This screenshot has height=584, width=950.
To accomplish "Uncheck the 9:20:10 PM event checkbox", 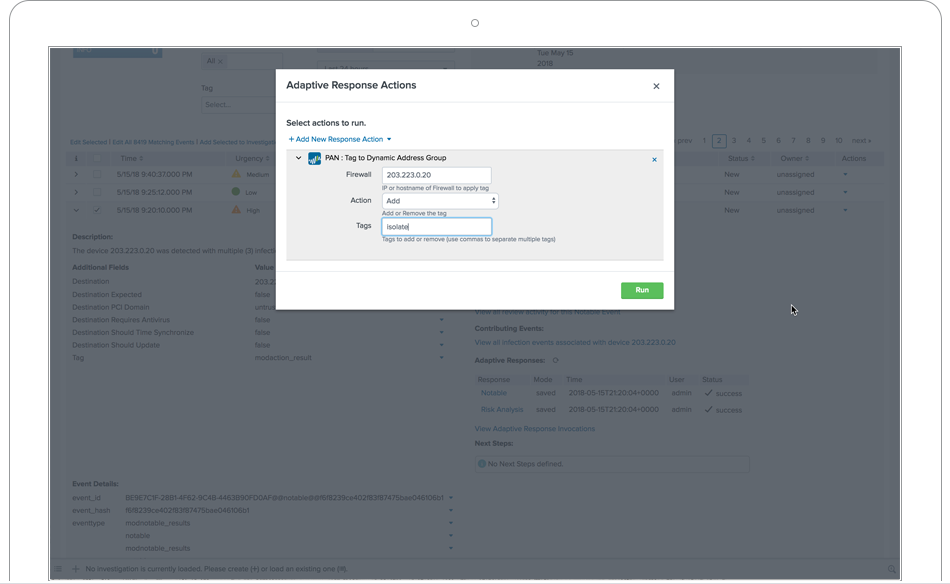I will tap(97, 210).
